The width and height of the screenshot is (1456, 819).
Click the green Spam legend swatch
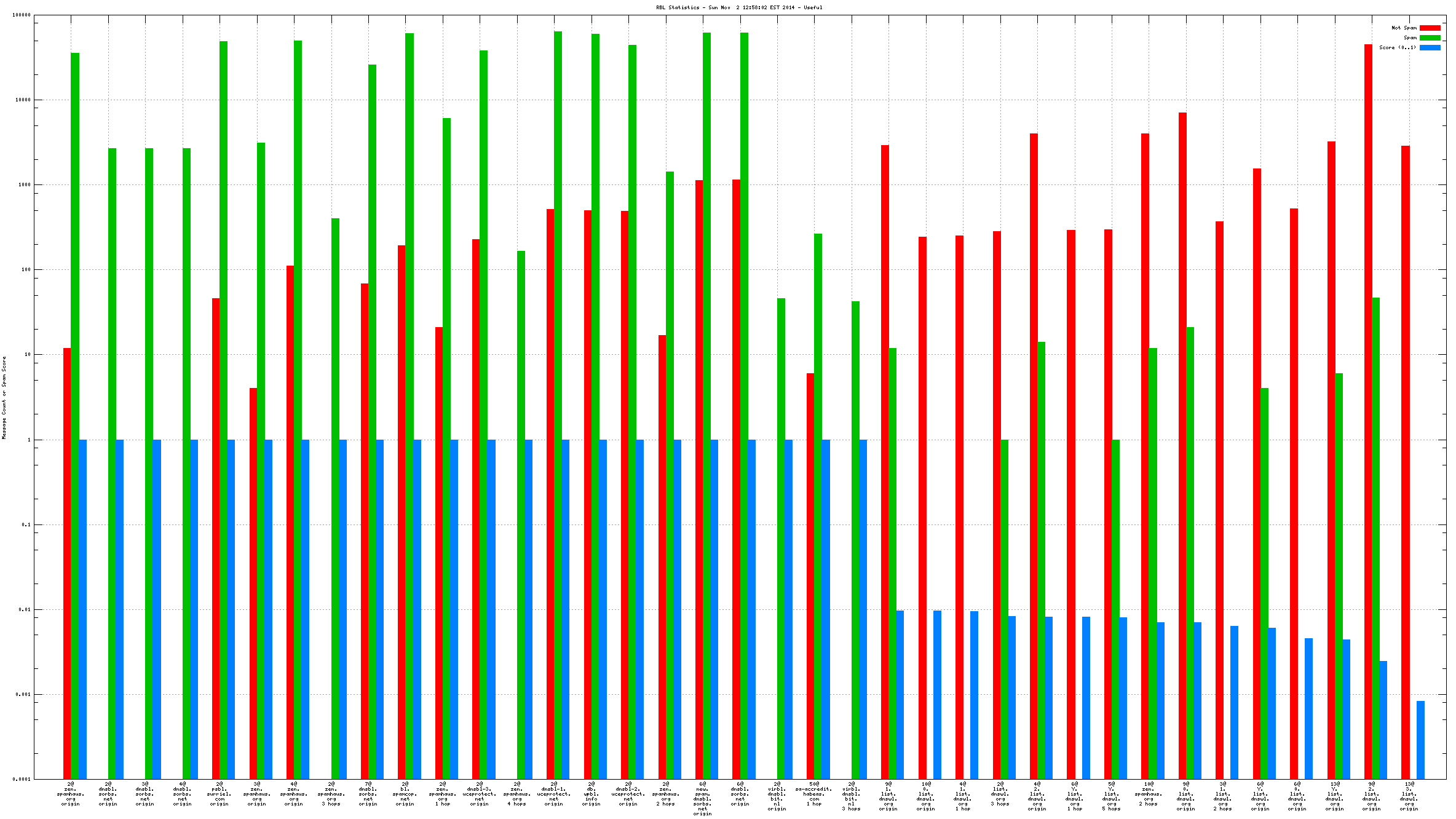pos(1430,38)
